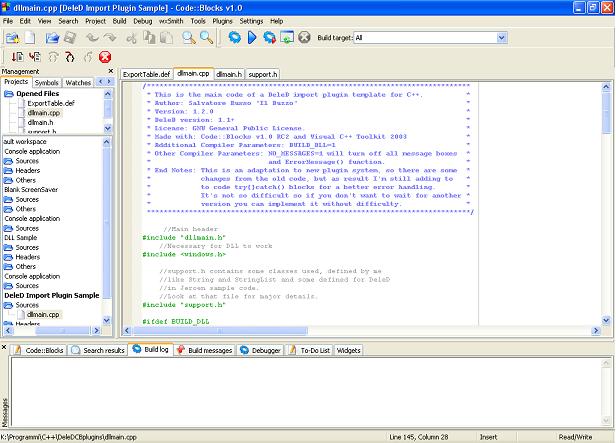Screen dimensions: 616x443
Task: Open the Build target dropdown
Action: pyautogui.click(x=501, y=38)
